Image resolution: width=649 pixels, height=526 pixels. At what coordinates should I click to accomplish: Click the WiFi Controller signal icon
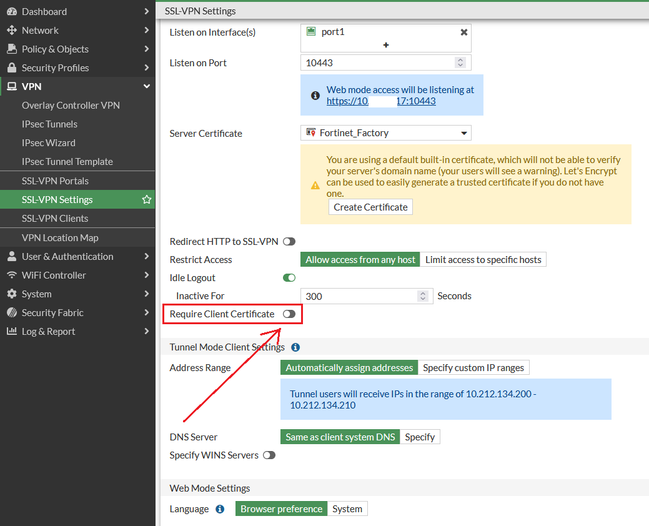point(12,275)
